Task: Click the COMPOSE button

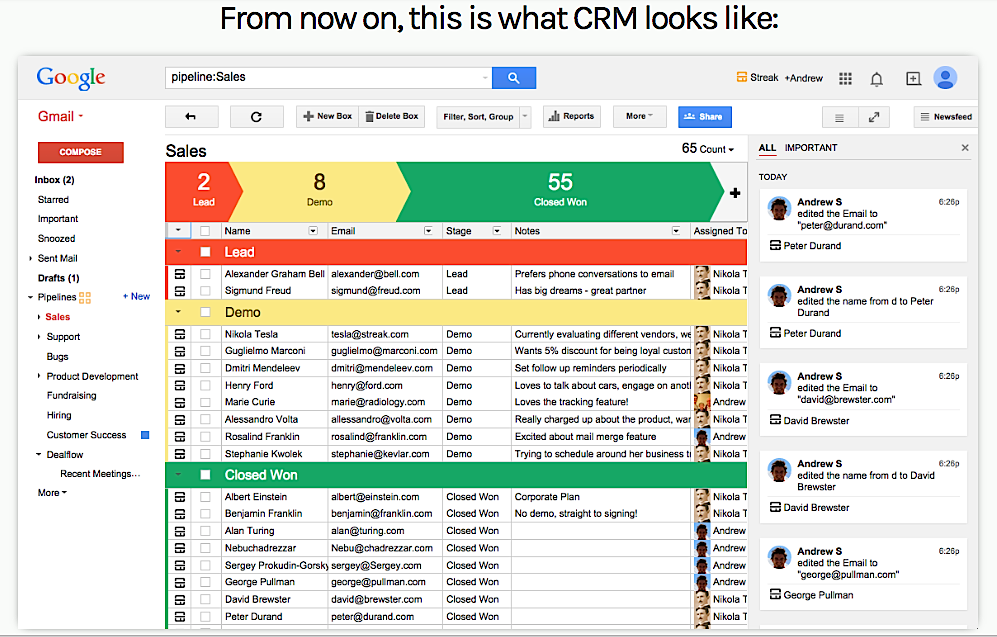Action: coord(81,152)
